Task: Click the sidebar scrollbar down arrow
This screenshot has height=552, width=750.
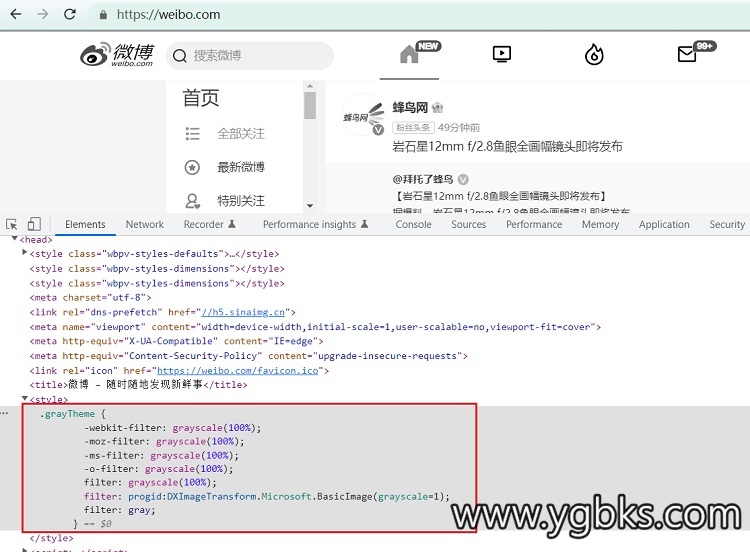Action: [x=309, y=205]
